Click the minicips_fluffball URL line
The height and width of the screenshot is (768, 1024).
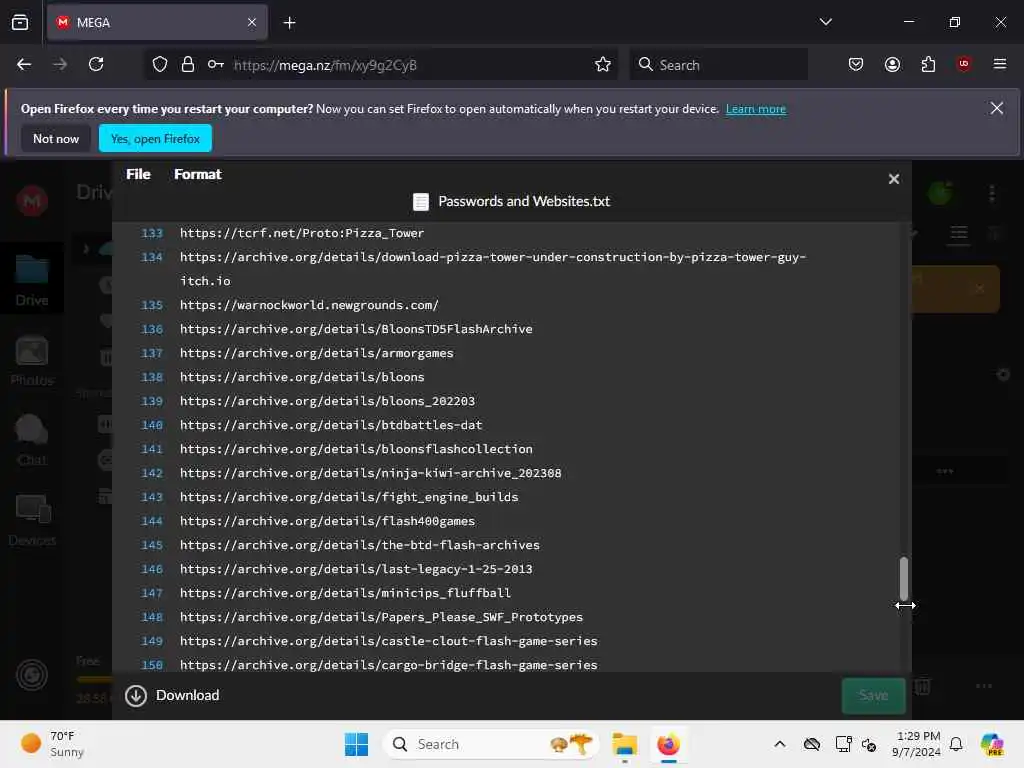coord(345,593)
